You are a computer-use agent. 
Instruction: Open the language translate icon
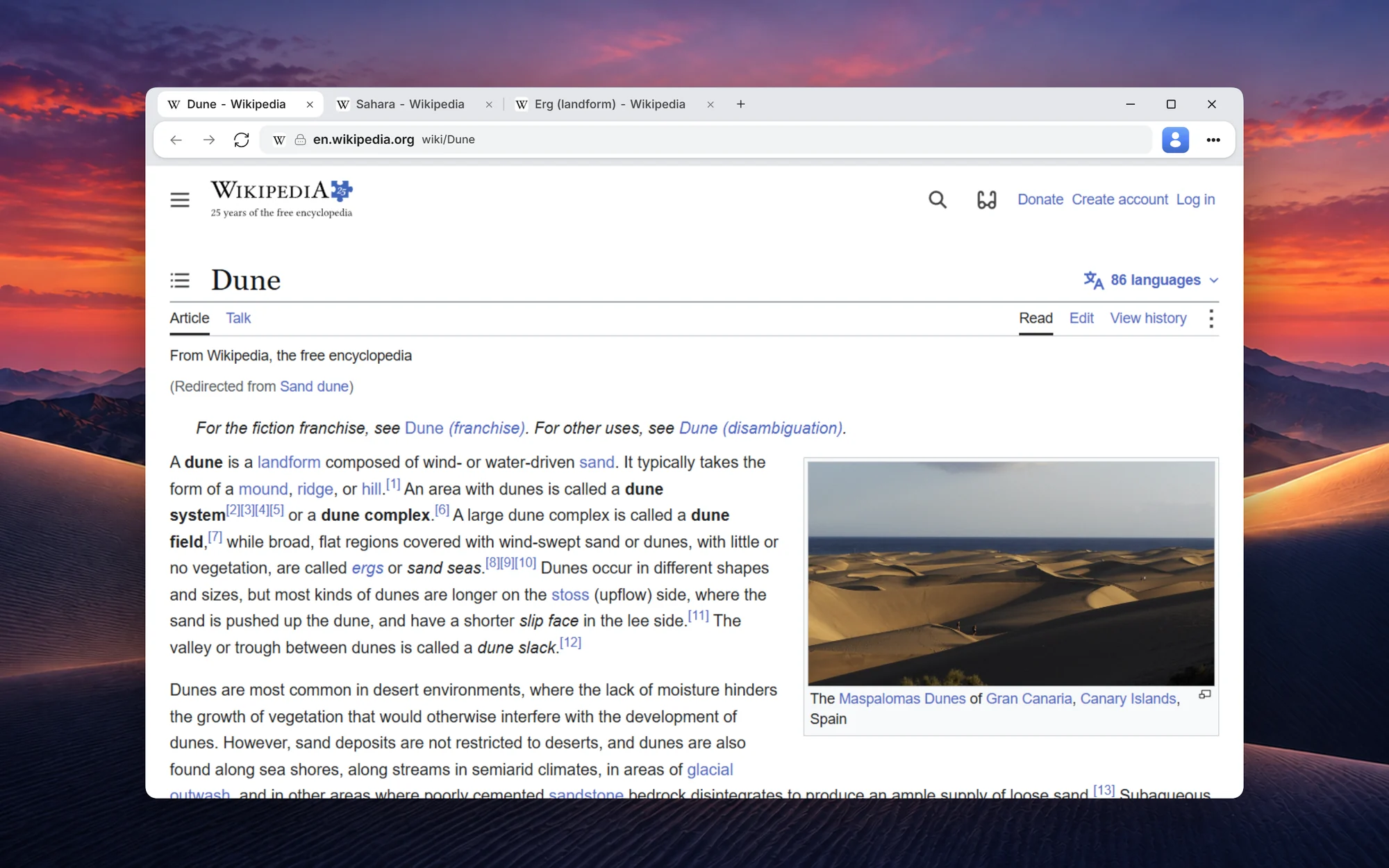coord(1094,280)
